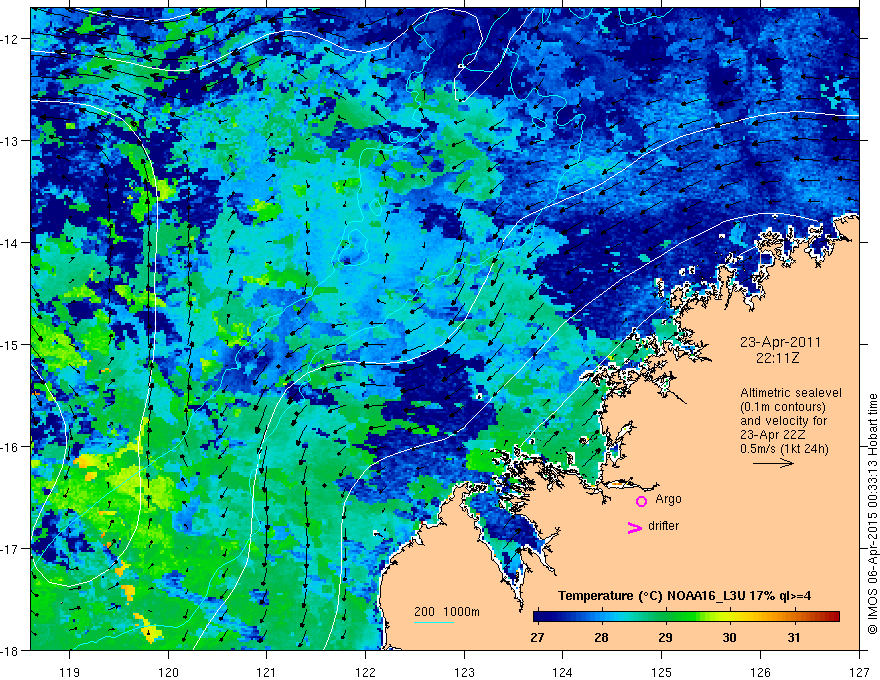The image size is (880, 680).
Task: Click the 0.5m/s velocity scale arrow
Action: pos(773,463)
